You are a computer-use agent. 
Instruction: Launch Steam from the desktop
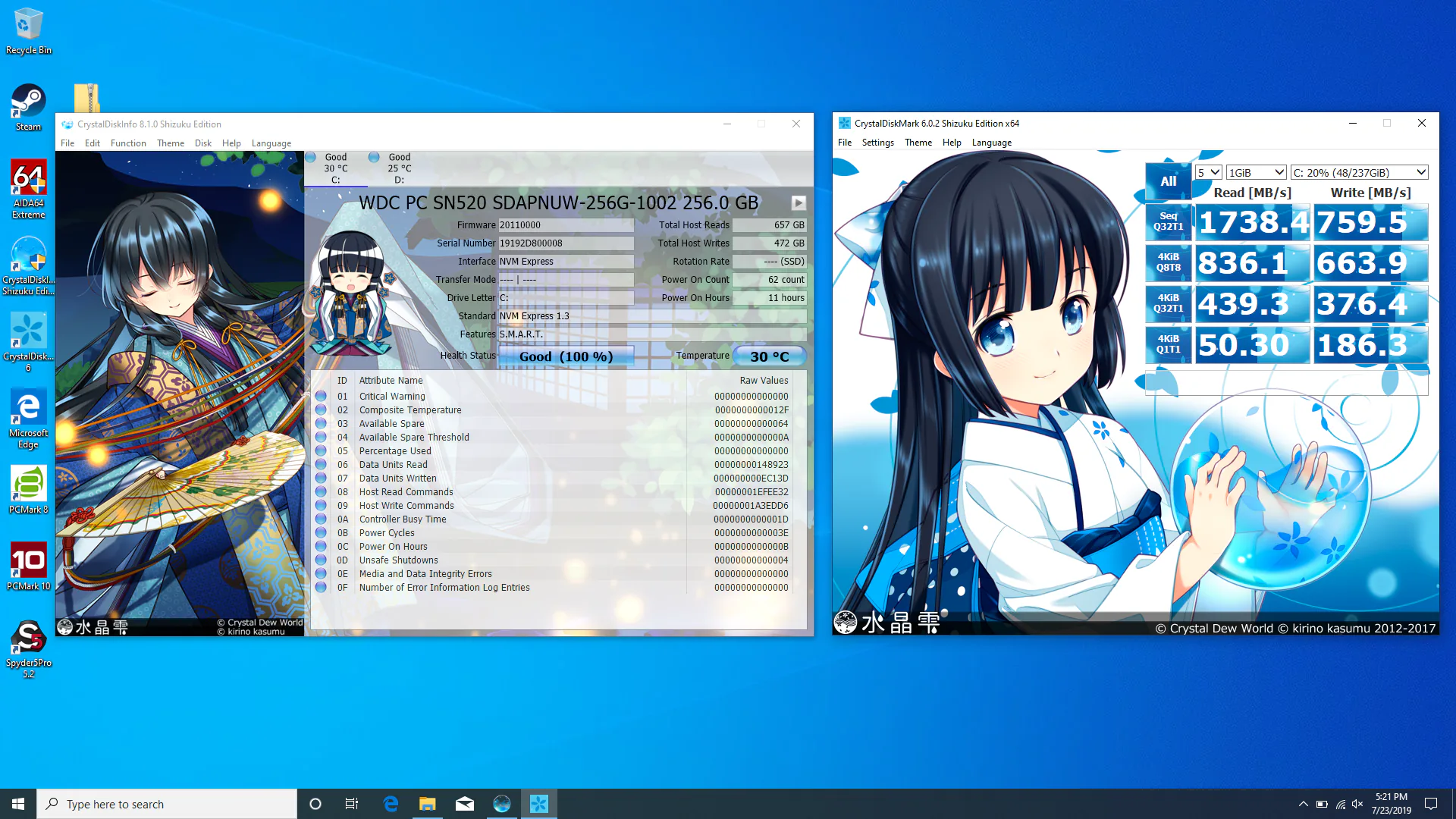click(28, 108)
